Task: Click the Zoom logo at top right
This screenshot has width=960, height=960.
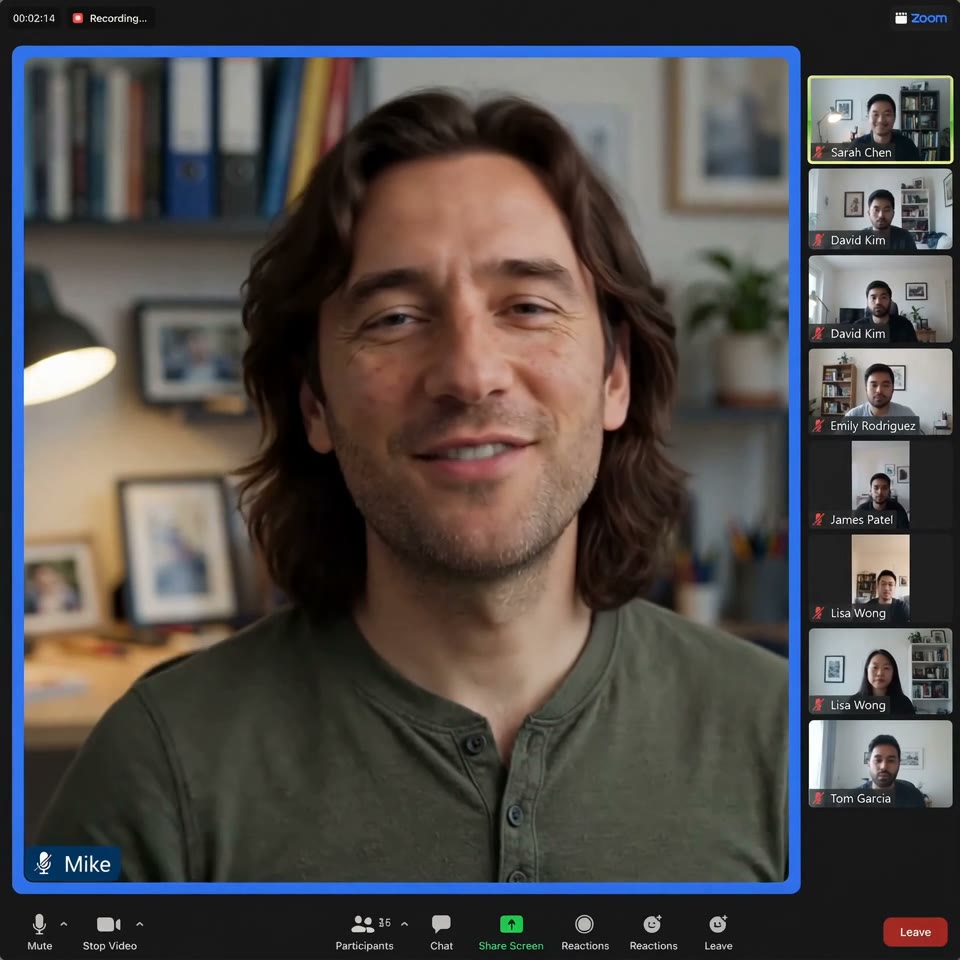Action: pyautogui.click(x=921, y=18)
